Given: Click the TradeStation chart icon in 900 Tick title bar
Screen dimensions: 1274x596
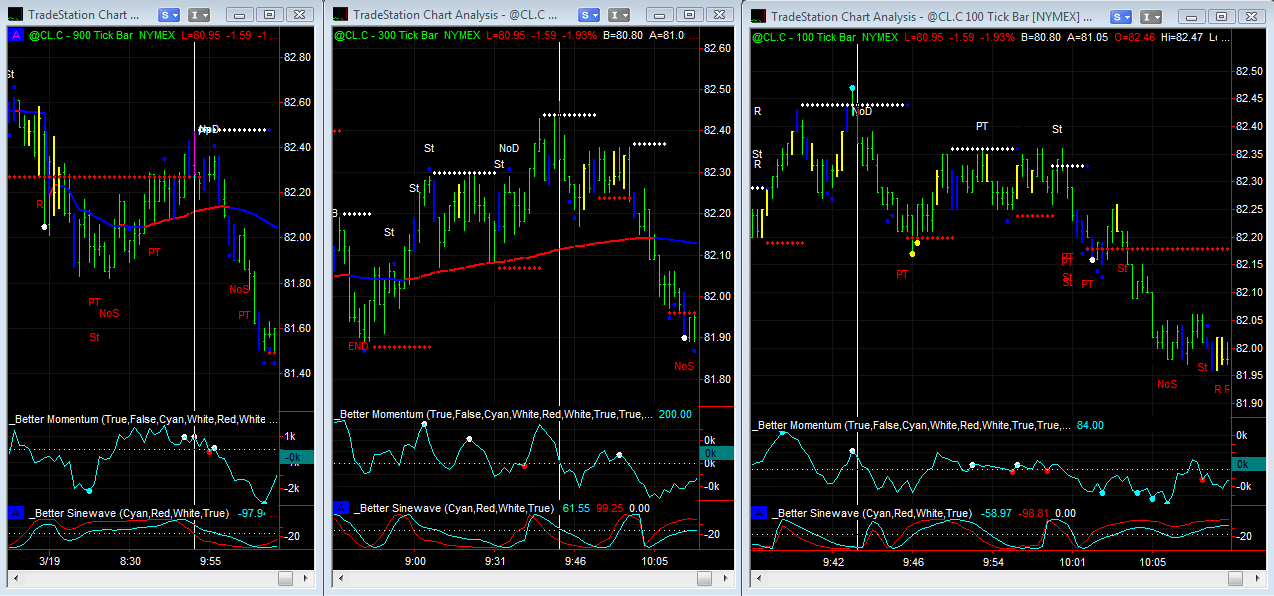Looking at the screenshot, I should click(x=13, y=15).
